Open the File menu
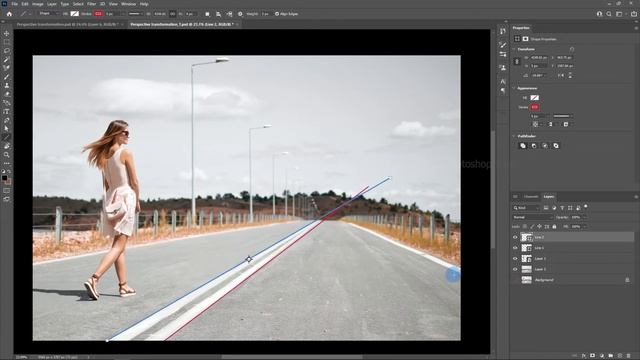Screen dimensions: 640x360 point(15,4)
